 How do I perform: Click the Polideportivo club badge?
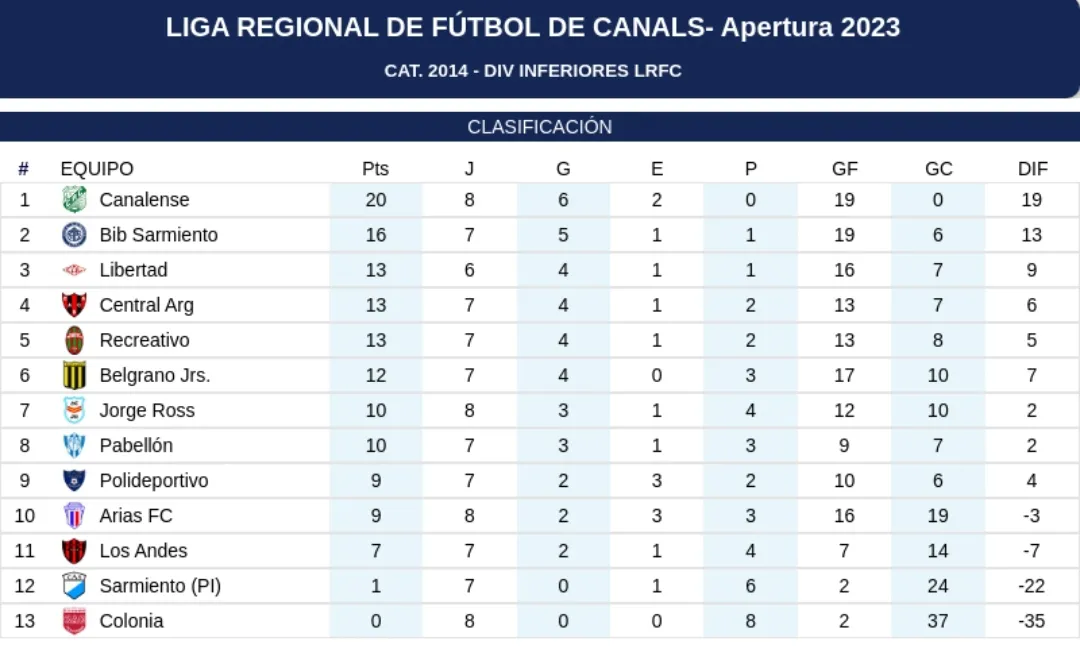tap(74, 480)
